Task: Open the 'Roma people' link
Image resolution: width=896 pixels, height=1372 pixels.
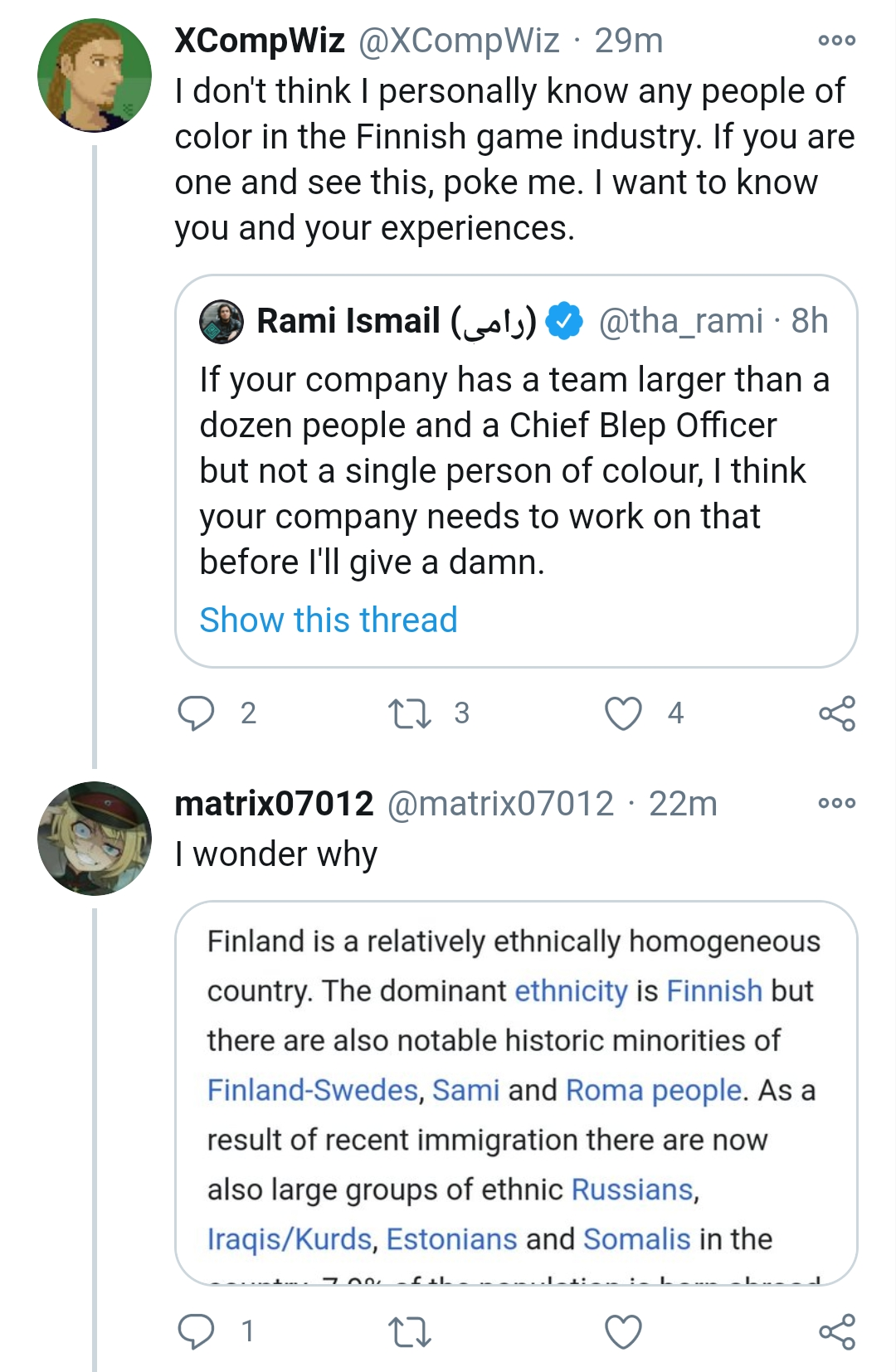Action: pyautogui.click(x=653, y=1090)
